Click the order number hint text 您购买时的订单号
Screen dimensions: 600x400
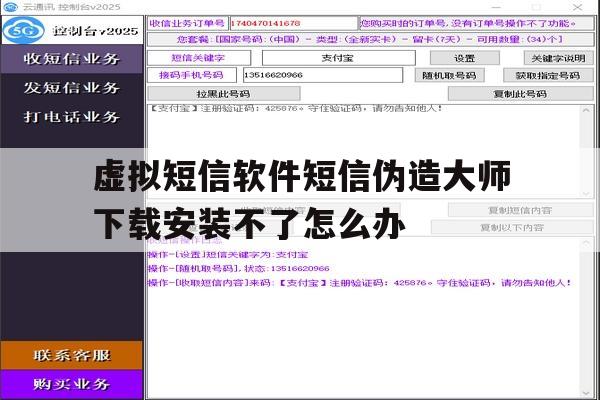pyautogui.click(x=476, y=23)
